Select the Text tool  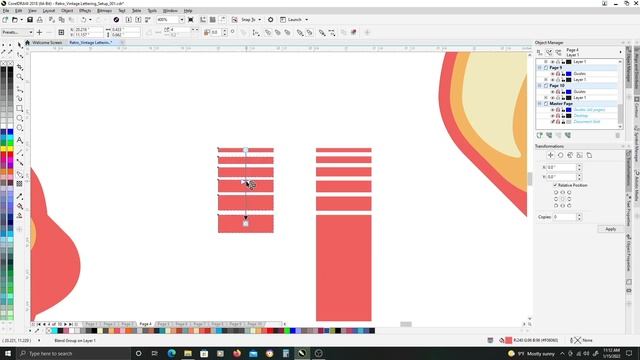tap(20, 140)
